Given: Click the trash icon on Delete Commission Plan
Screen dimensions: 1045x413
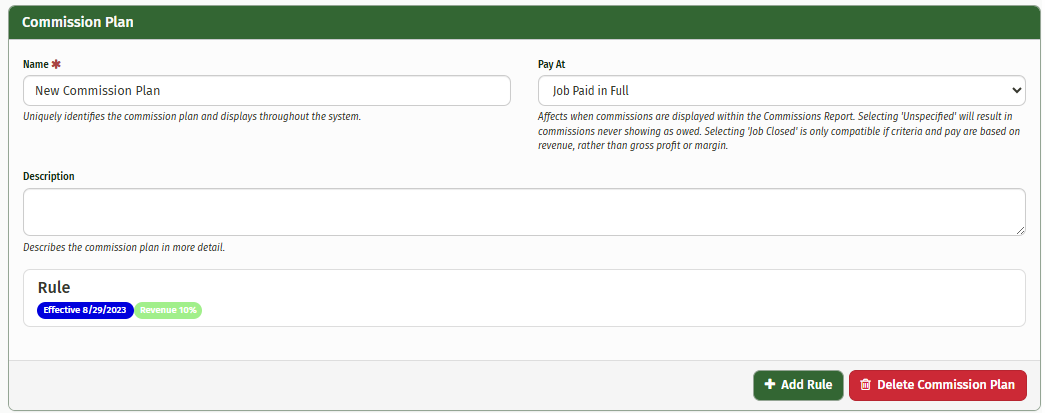Looking at the screenshot, I should click(866, 385).
